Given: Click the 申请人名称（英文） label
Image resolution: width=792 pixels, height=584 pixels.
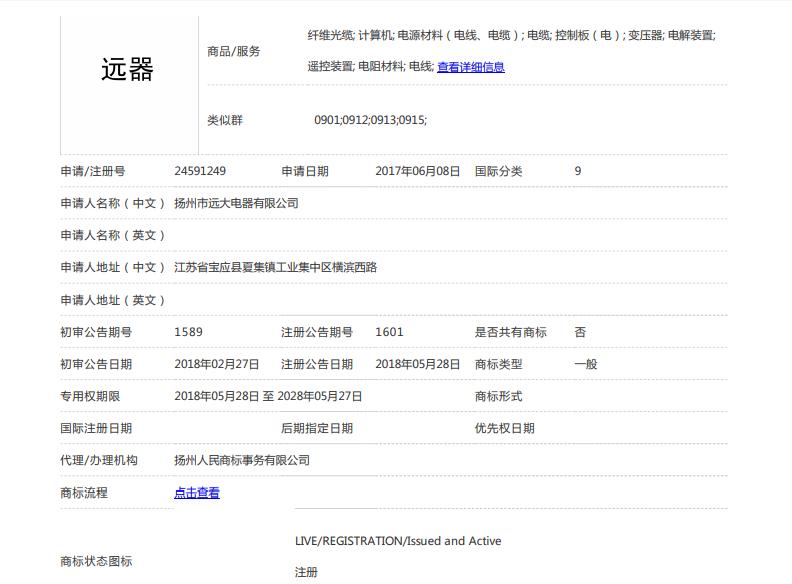Looking at the screenshot, I should point(113,235).
